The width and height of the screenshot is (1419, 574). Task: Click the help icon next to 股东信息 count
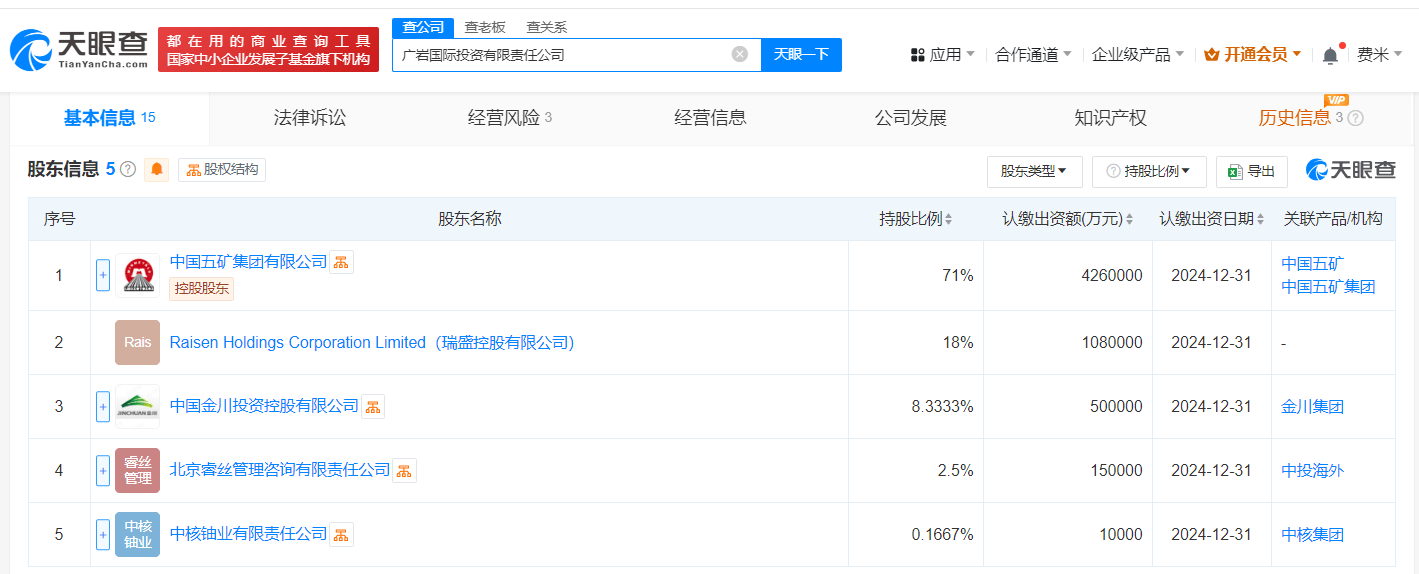[x=128, y=170]
